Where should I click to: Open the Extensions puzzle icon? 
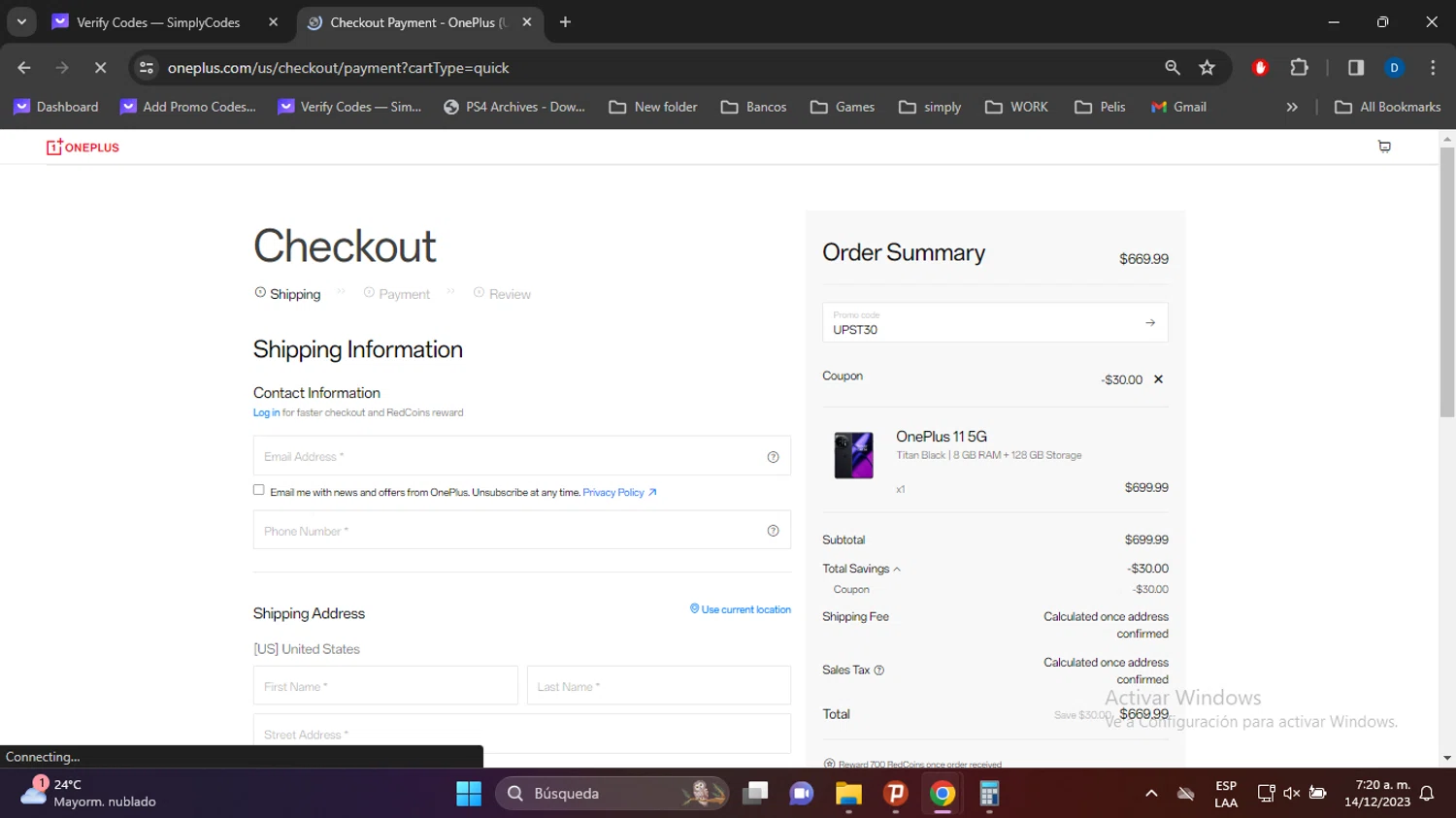(1299, 68)
